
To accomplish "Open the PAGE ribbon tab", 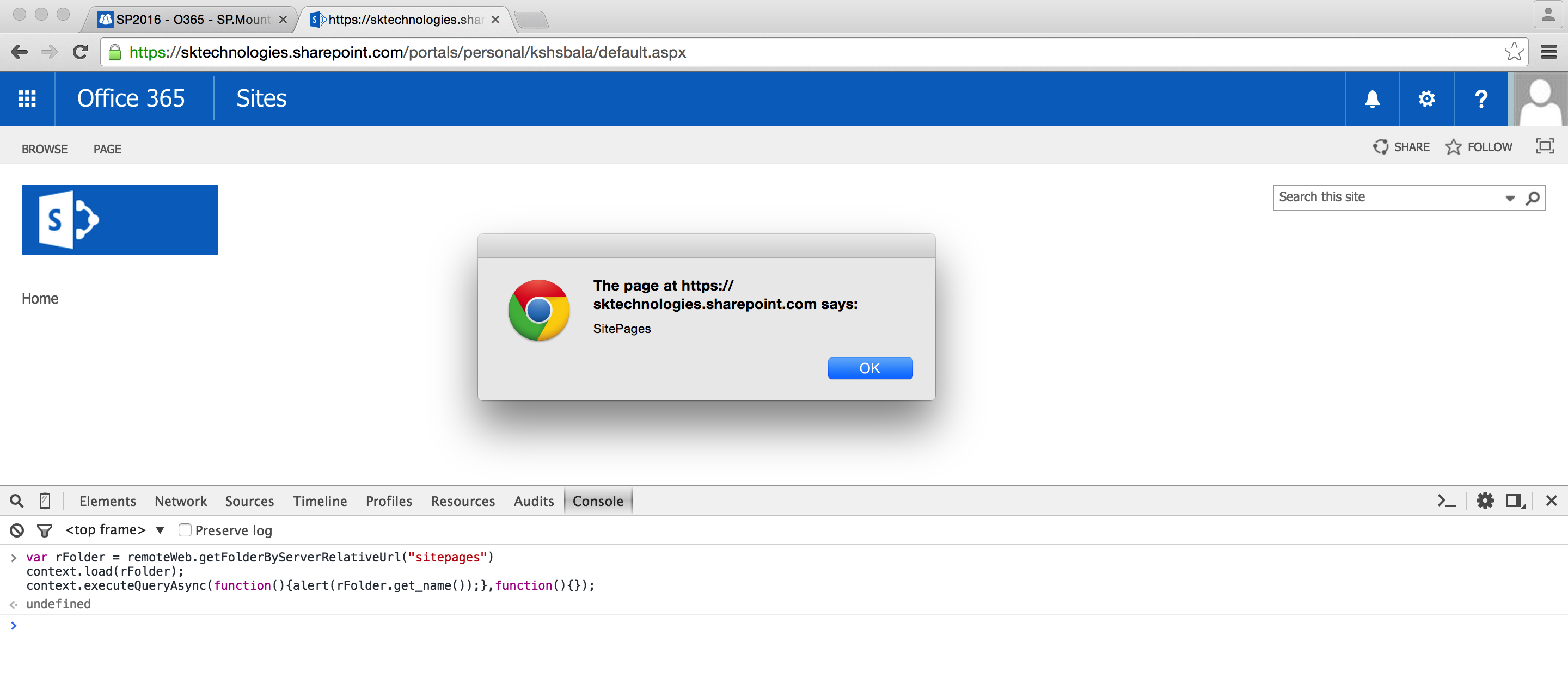I will pyautogui.click(x=107, y=149).
